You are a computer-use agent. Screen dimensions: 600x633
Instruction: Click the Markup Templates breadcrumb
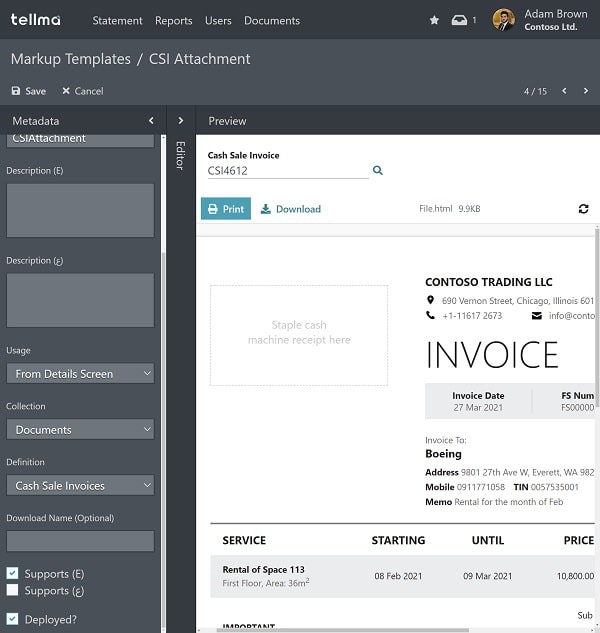point(71,59)
